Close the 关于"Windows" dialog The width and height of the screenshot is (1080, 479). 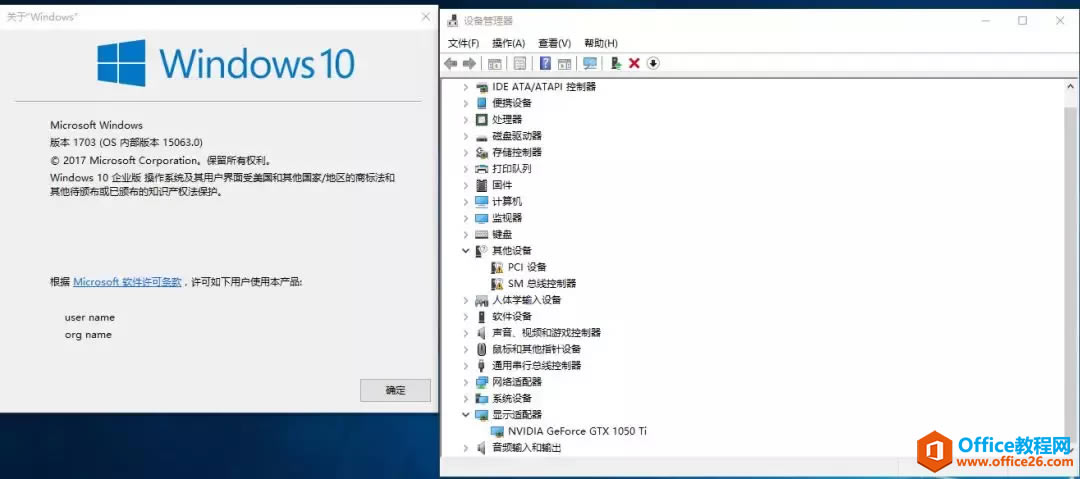point(426,17)
